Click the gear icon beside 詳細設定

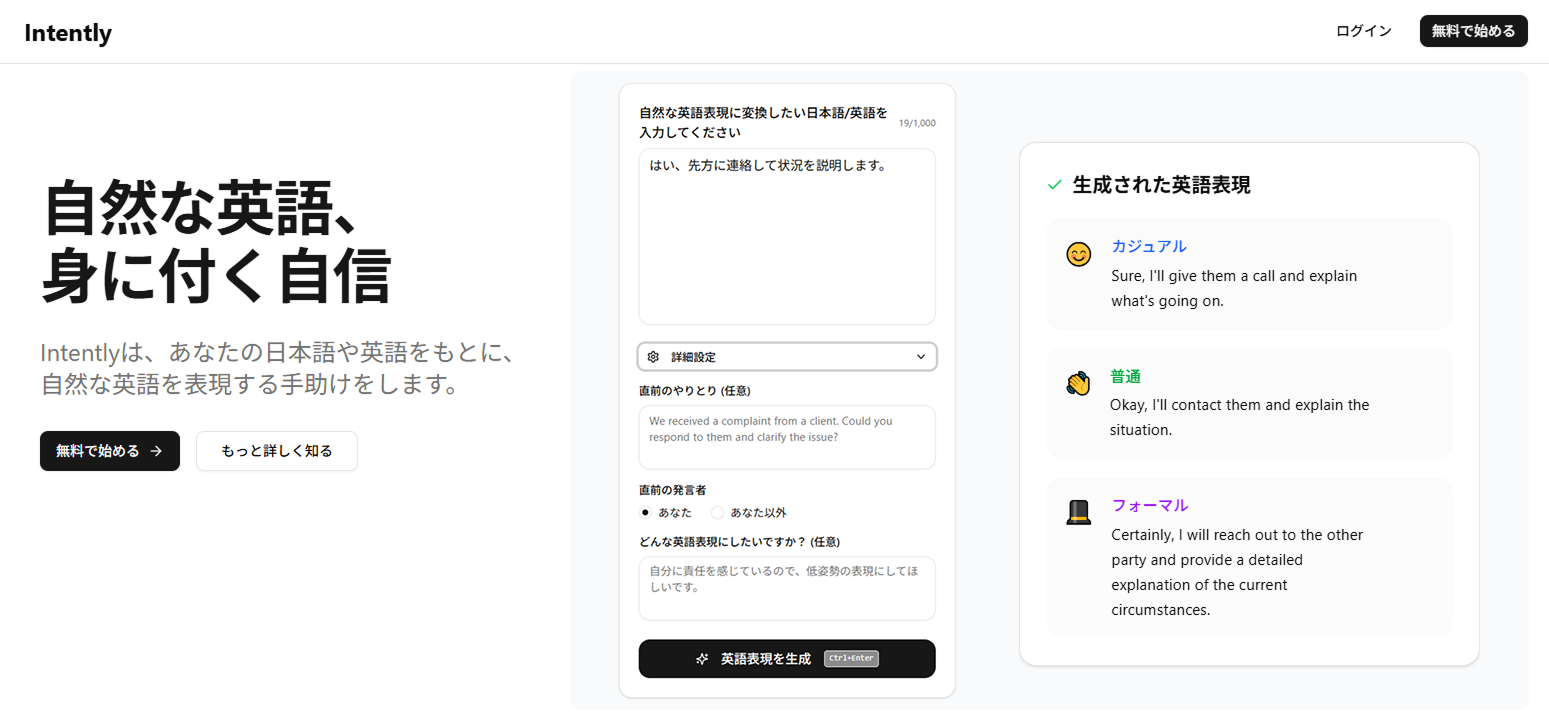[653, 357]
